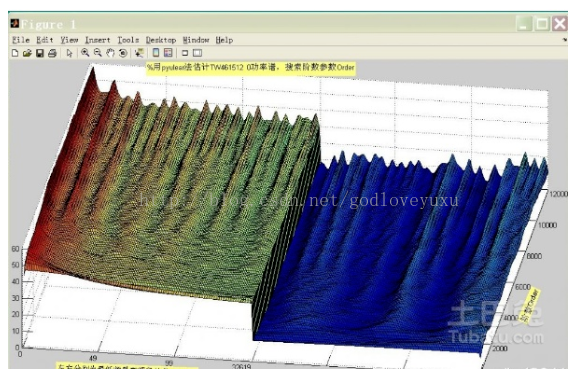Screen dimensions: 578x378
Task: Create a new figure with toolbar icon
Action: (x=15, y=53)
